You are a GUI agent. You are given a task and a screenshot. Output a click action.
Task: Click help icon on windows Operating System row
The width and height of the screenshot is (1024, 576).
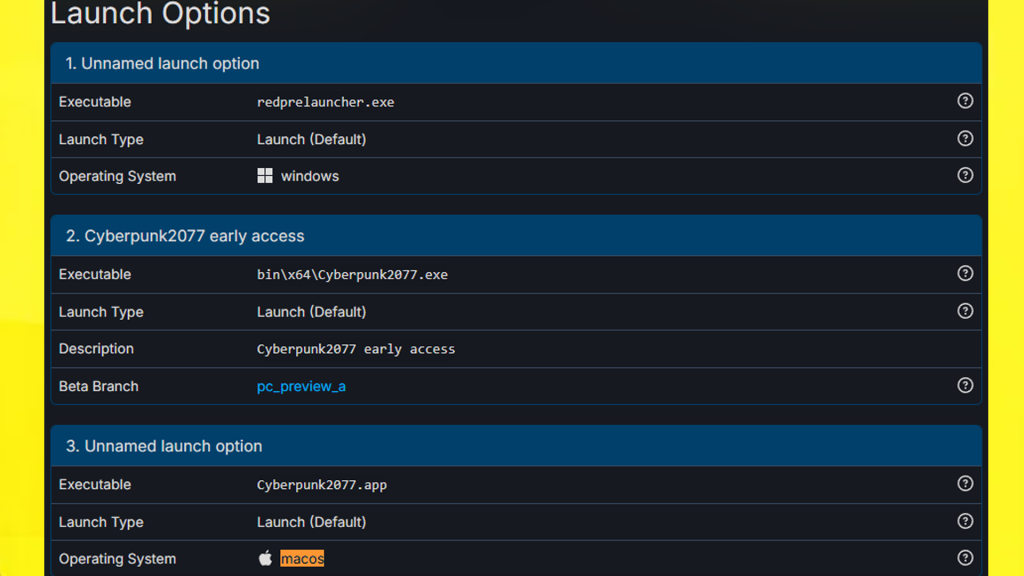pyautogui.click(x=965, y=175)
